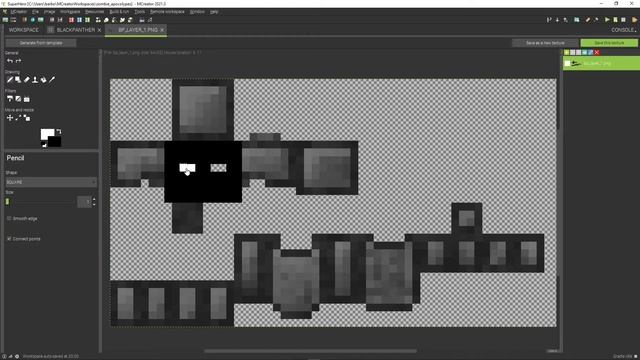Open the CONSOLE tab
Viewport: 640px width, 360px height.
click(623, 30)
